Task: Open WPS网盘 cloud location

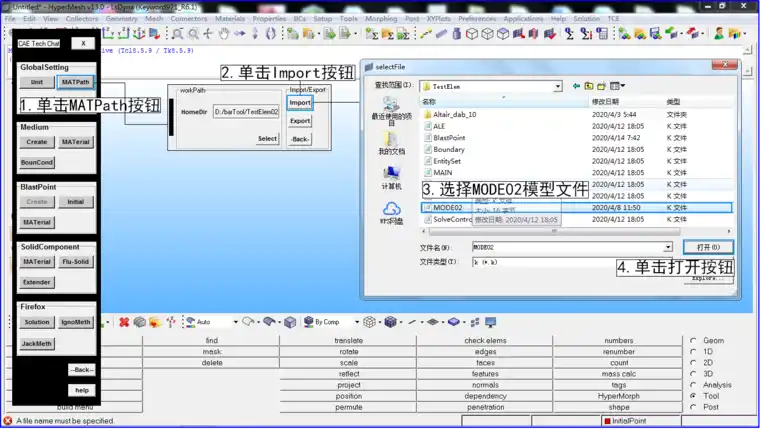Action: pyautogui.click(x=391, y=213)
